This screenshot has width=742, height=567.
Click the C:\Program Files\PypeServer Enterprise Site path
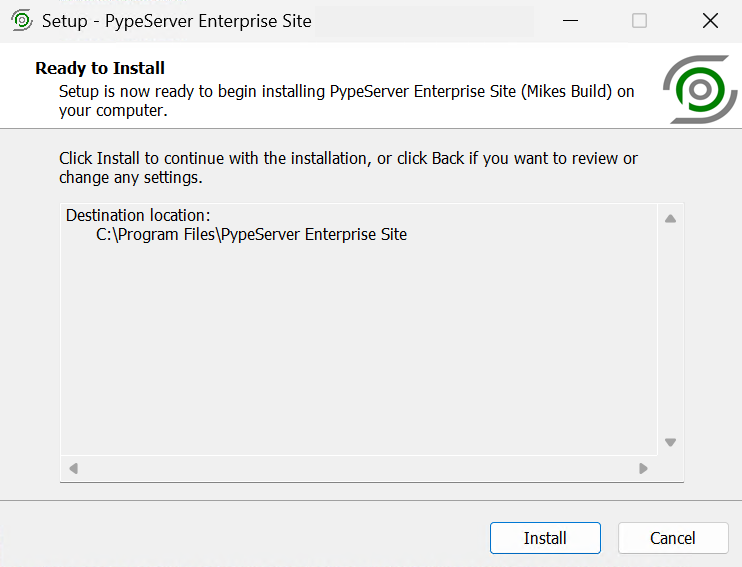(x=251, y=235)
